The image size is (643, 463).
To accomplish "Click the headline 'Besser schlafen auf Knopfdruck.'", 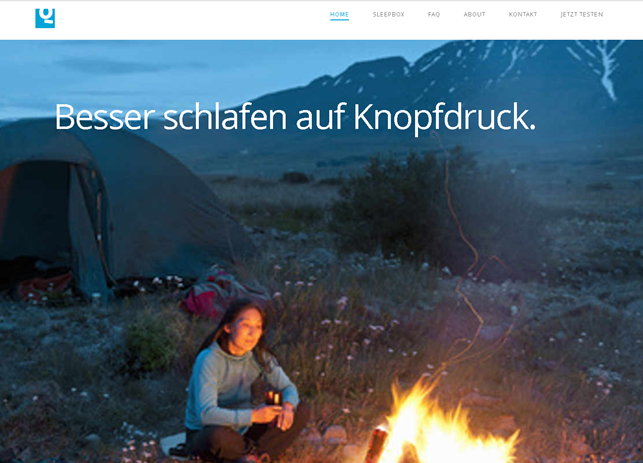I will (x=295, y=118).
